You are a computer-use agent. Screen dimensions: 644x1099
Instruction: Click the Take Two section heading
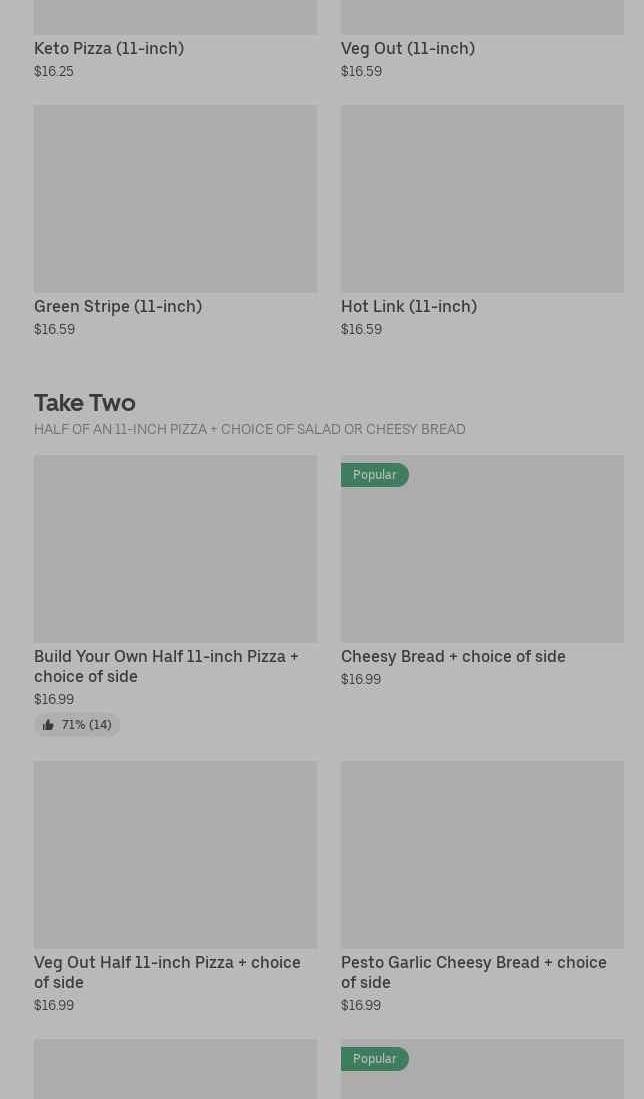[85, 402]
